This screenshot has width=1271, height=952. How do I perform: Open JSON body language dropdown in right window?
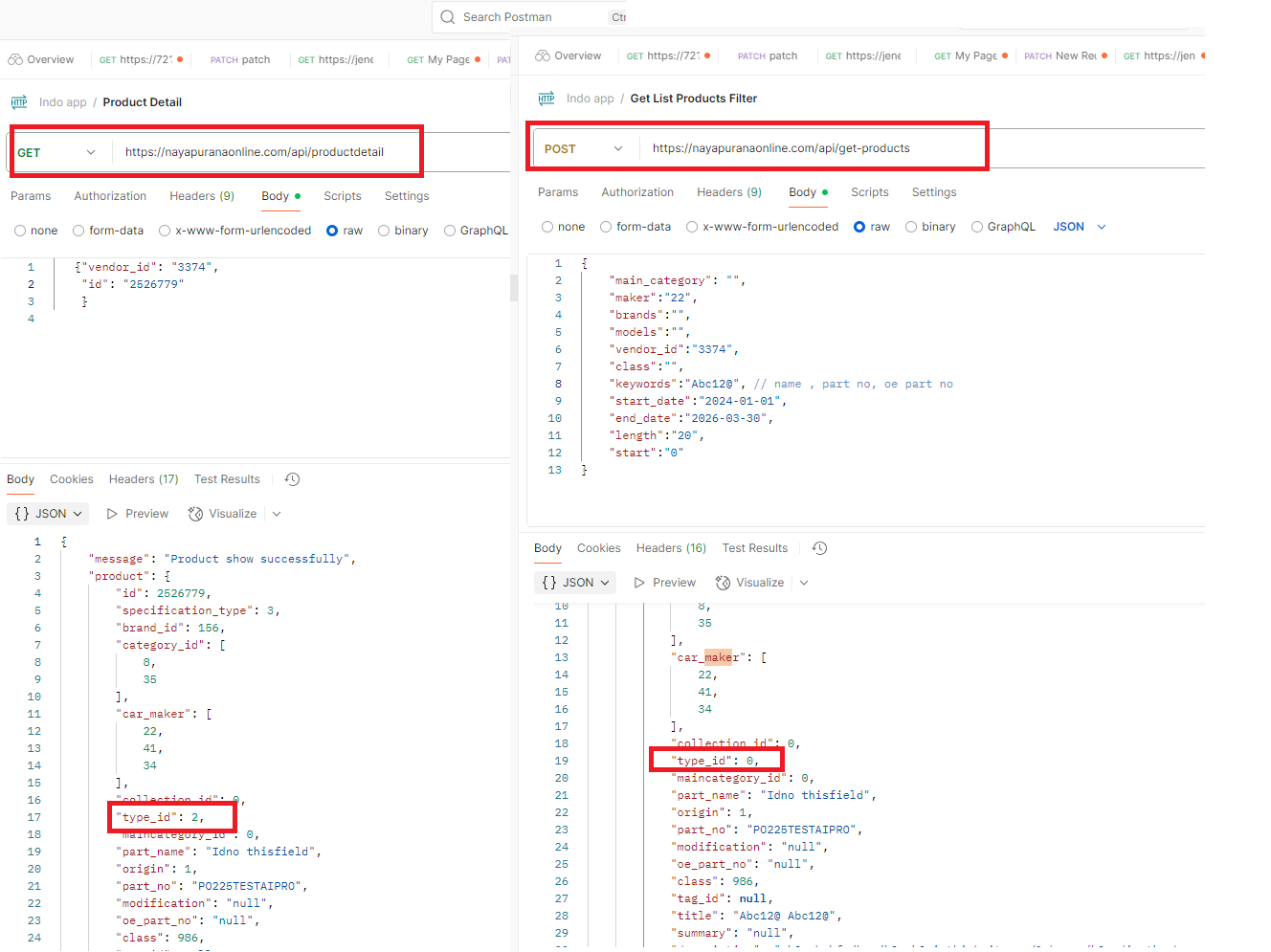point(1080,227)
